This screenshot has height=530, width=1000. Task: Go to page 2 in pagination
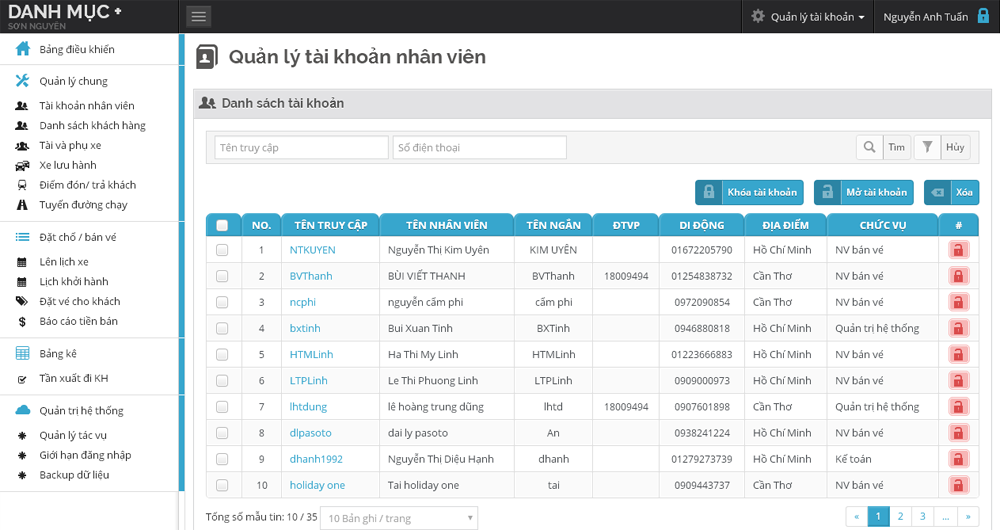pos(900,516)
